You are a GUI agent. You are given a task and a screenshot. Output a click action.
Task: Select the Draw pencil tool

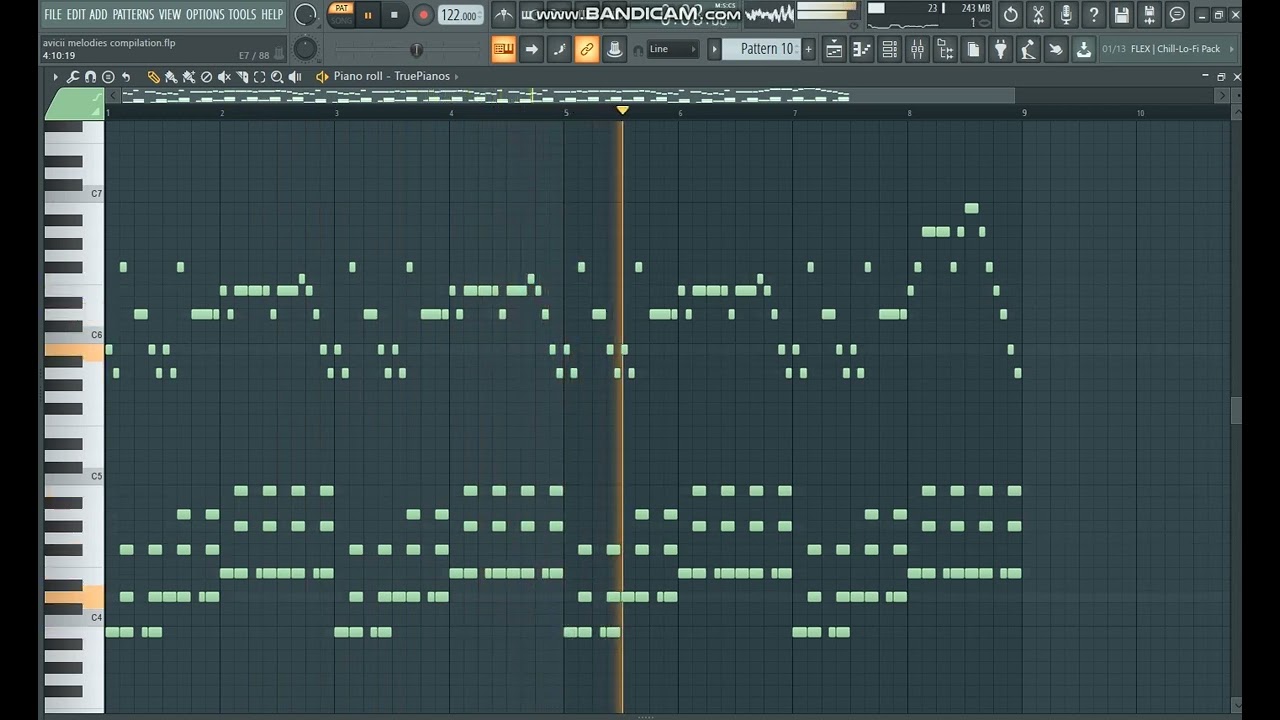pyautogui.click(x=153, y=77)
